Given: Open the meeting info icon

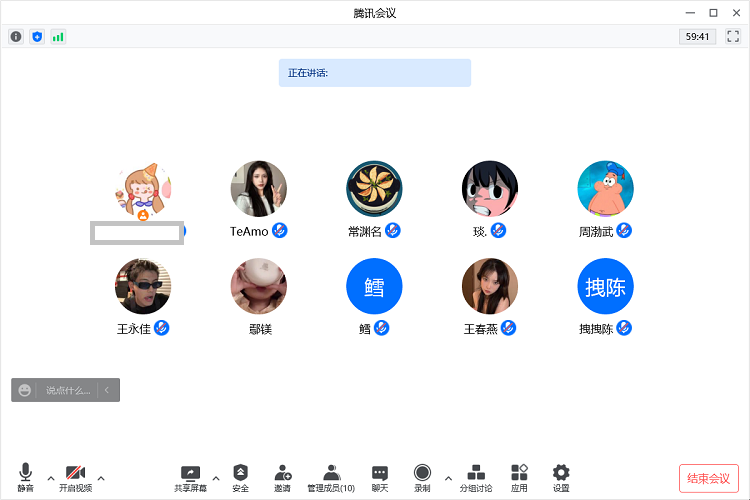Looking at the screenshot, I should coord(16,36).
